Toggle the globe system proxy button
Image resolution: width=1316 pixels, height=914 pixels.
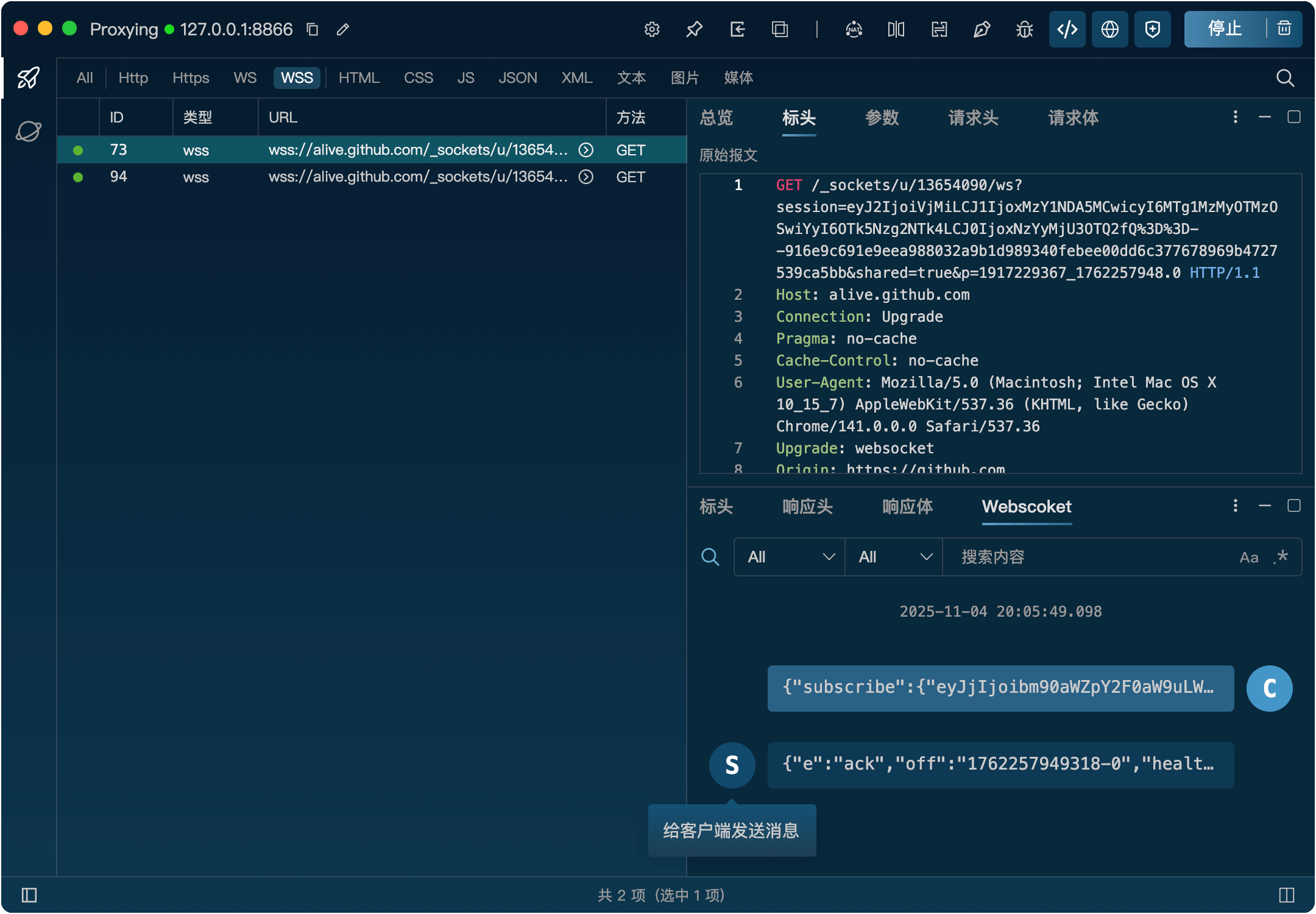1110,29
